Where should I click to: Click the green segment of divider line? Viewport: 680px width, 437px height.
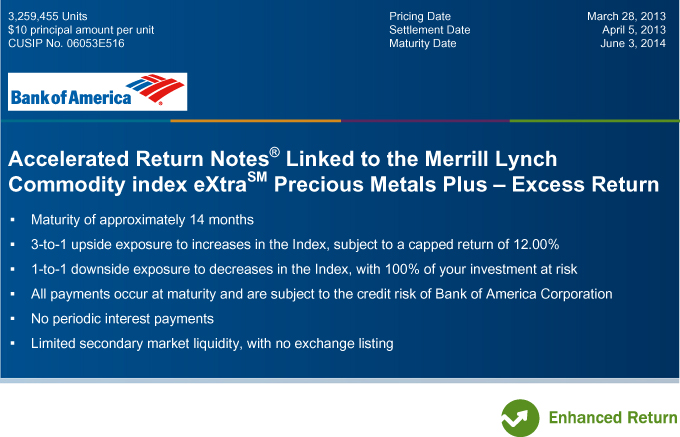point(595,121)
